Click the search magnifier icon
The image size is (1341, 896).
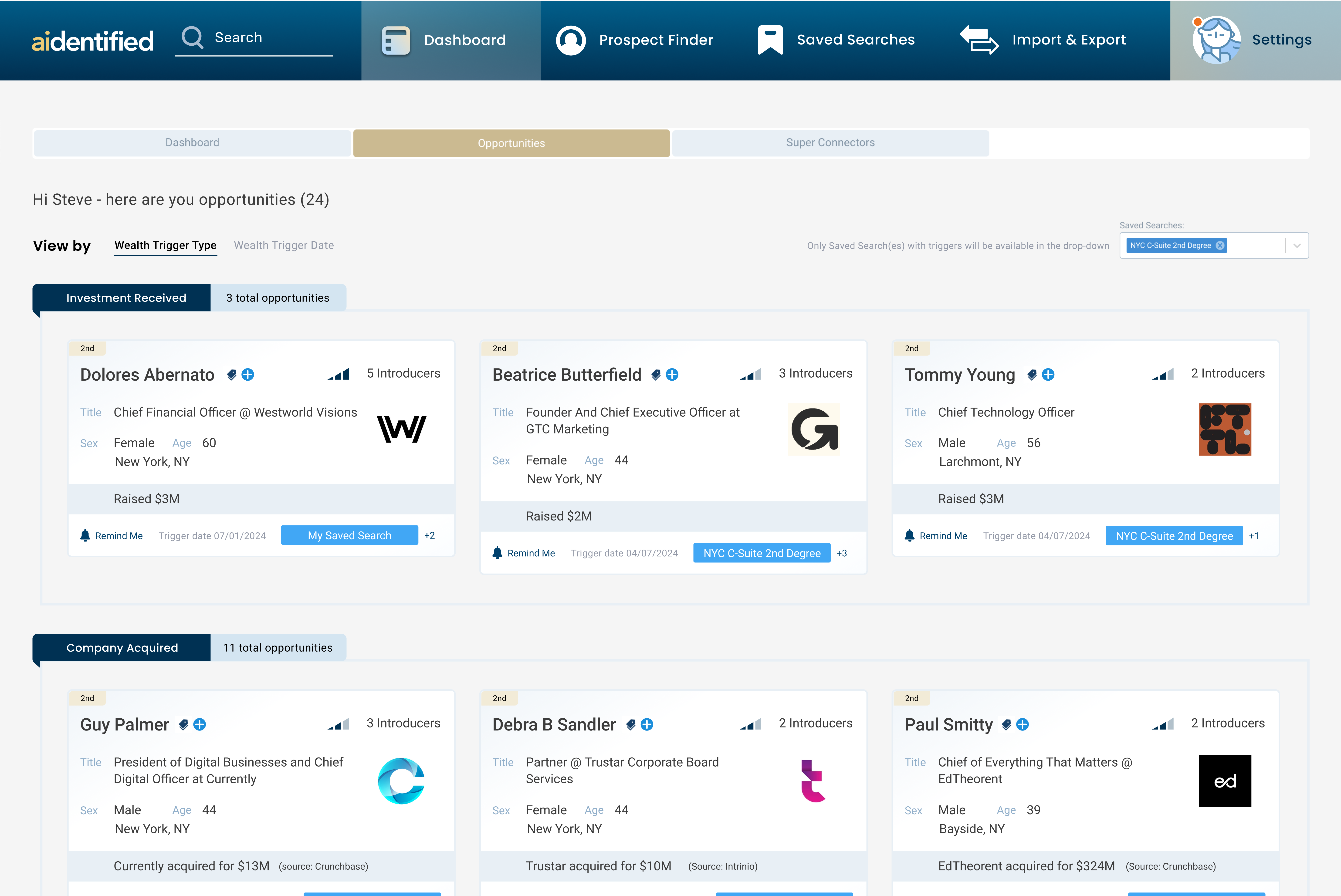(x=192, y=38)
